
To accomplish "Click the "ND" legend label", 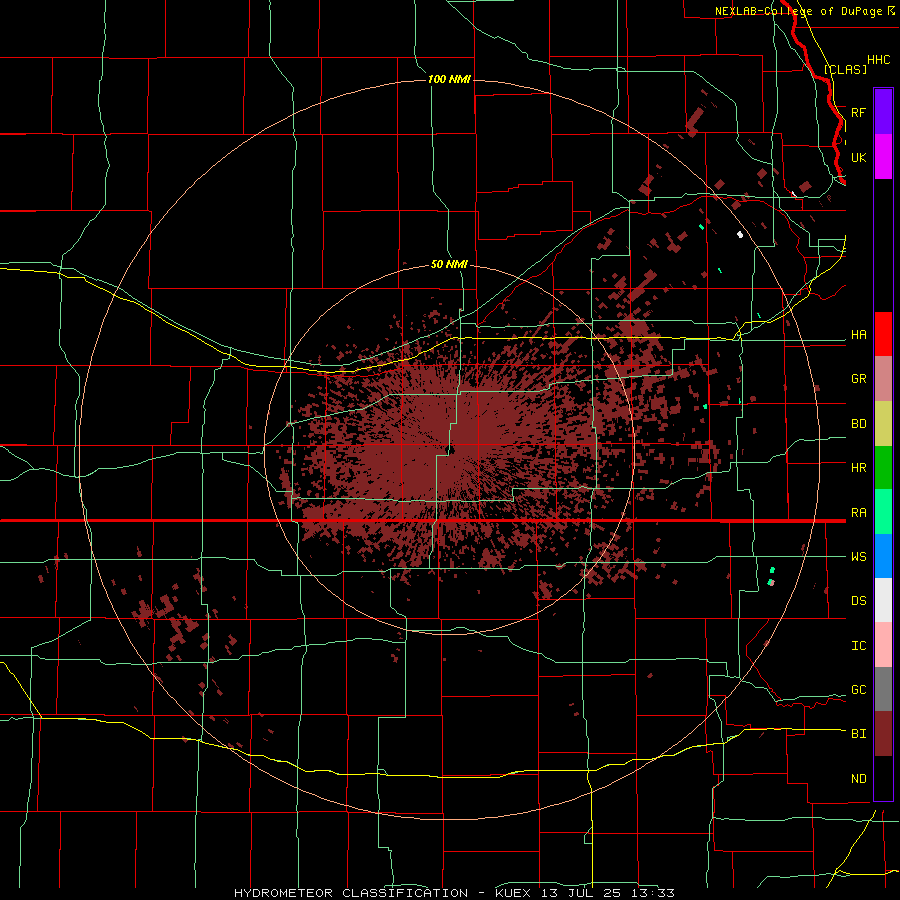I will (x=858, y=779).
